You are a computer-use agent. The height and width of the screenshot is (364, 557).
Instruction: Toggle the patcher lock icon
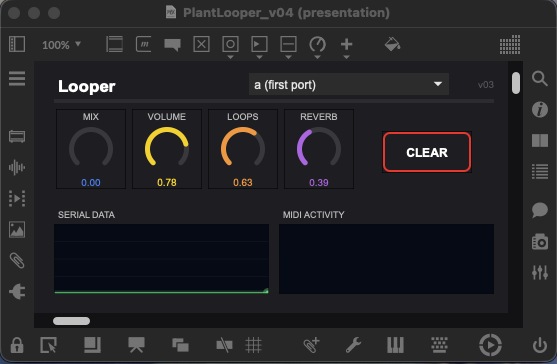(x=17, y=345)
